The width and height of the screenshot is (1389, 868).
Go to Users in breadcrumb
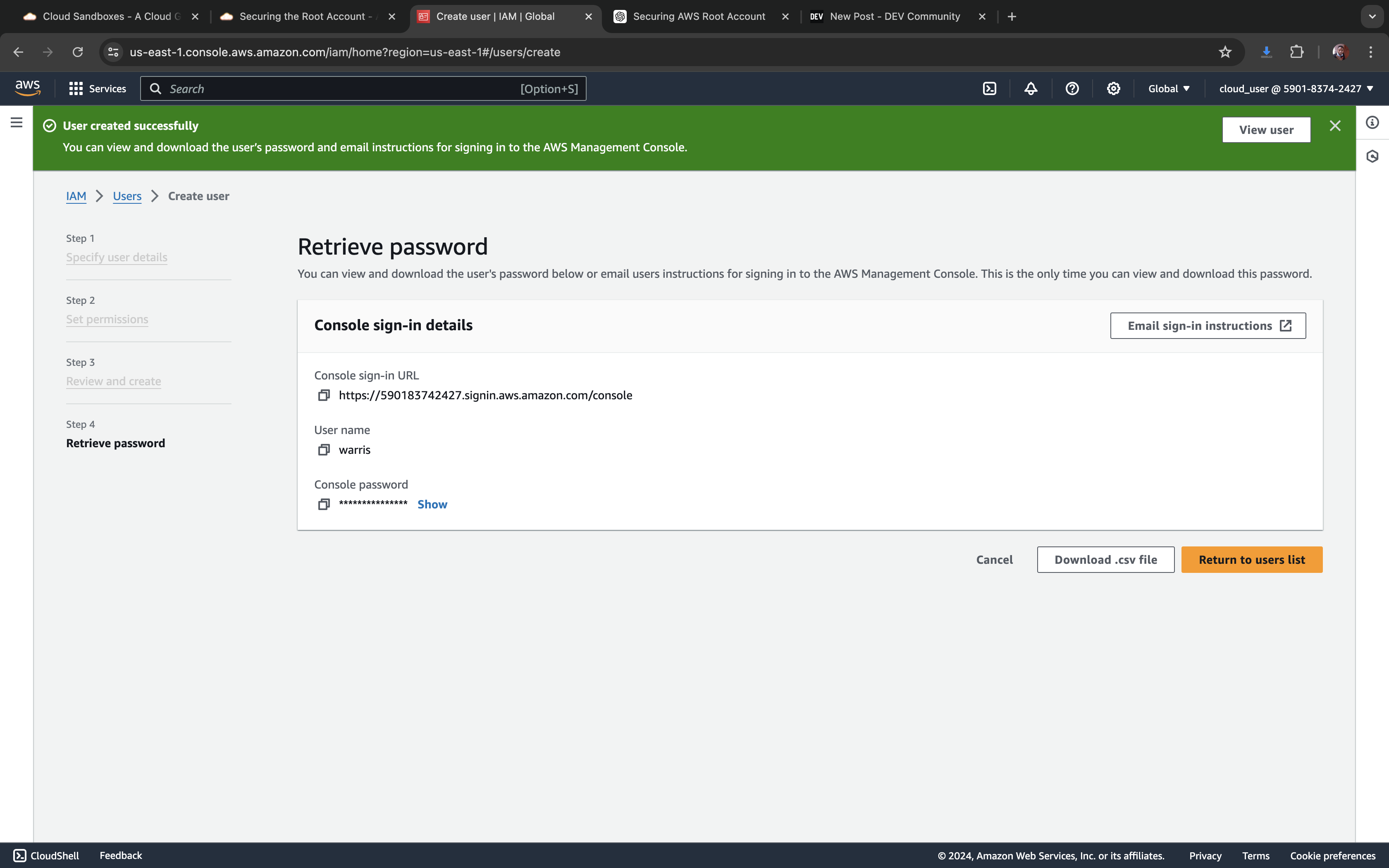click(127, 196)
